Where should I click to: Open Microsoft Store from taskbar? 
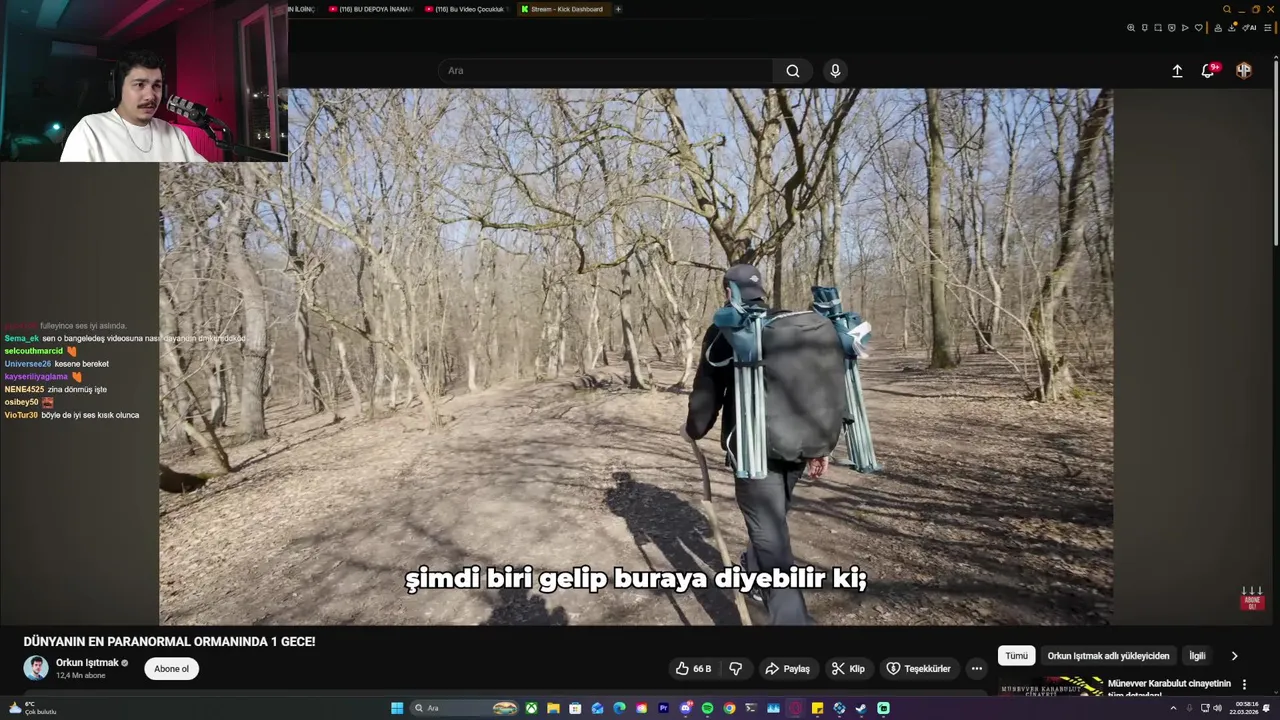tap(575, 708)
